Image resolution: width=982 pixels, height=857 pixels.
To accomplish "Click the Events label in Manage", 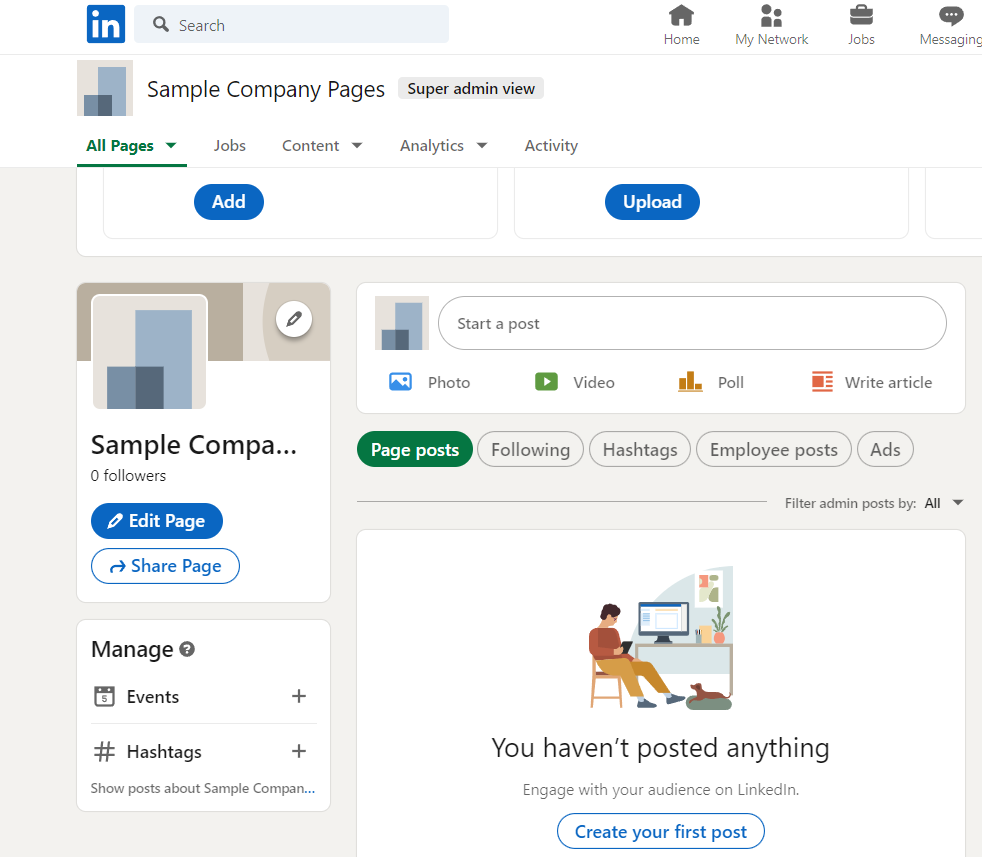I will pyautogui.click(x=153, y=697).
